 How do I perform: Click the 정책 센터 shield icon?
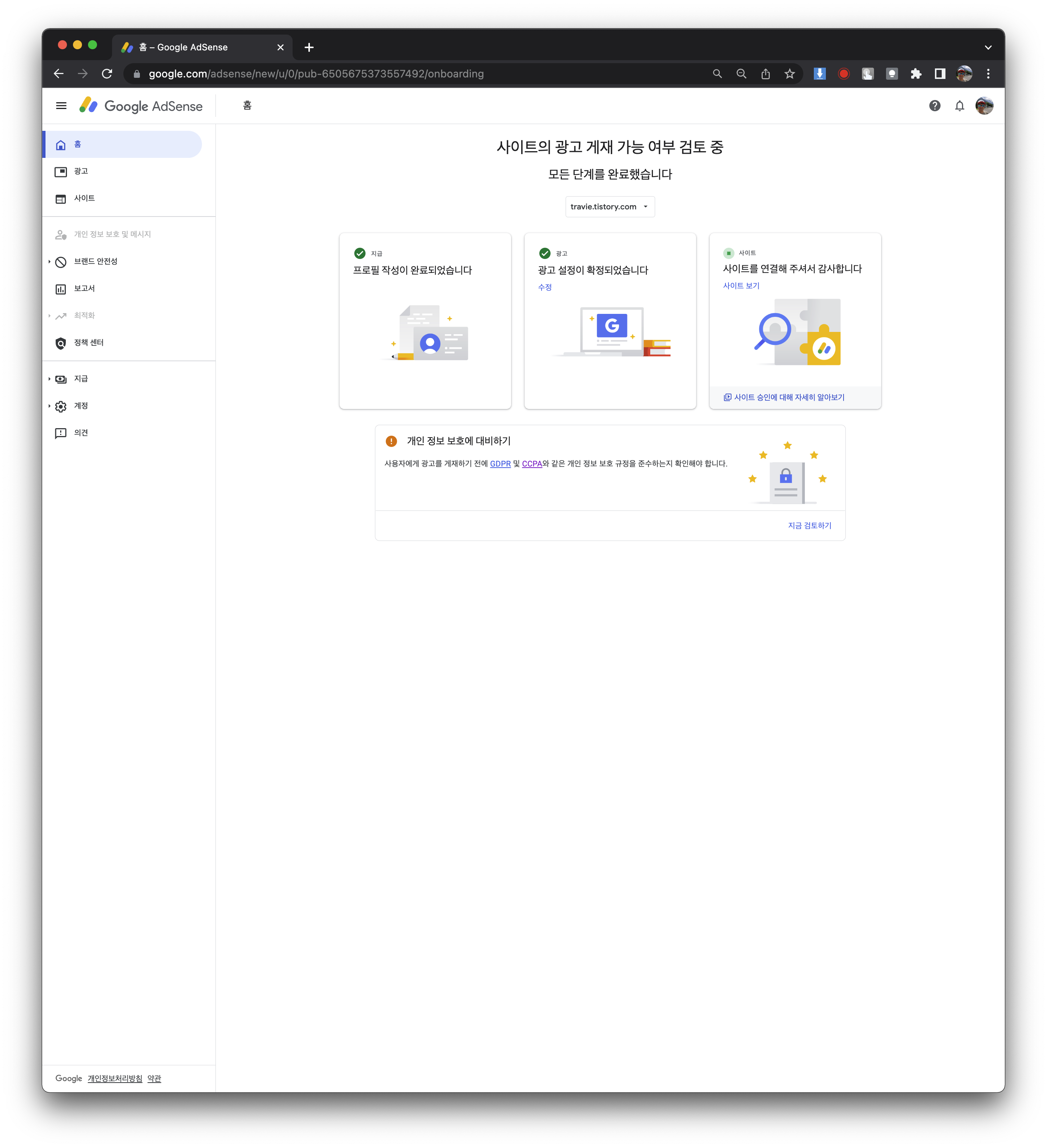61,343
